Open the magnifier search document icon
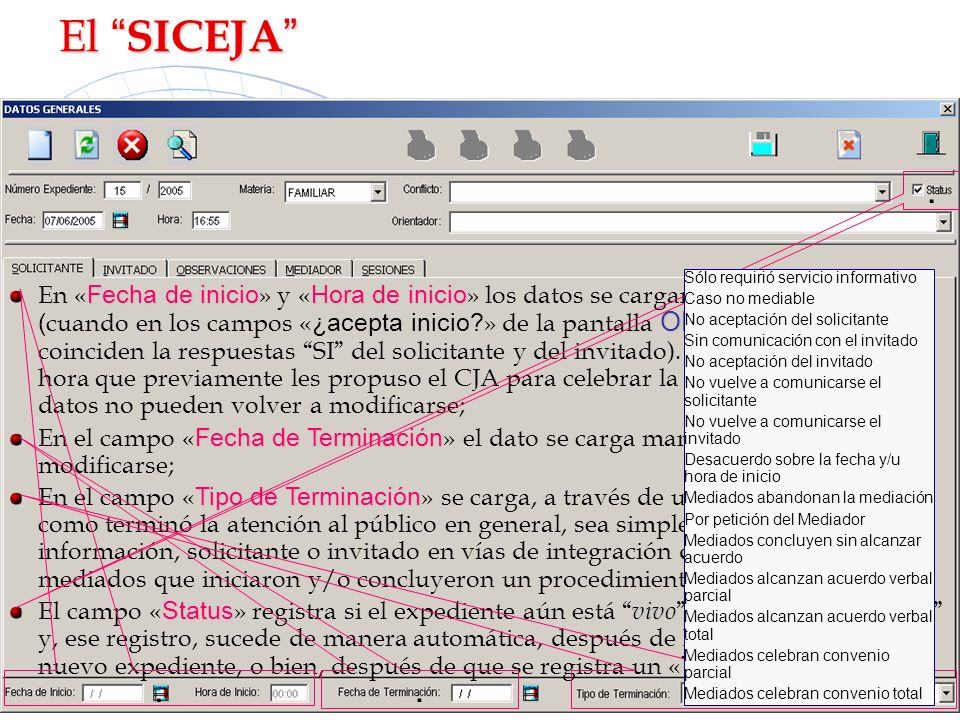Viewport: 960px width, 720px height. pyautogui.click(x=182, y=146)
